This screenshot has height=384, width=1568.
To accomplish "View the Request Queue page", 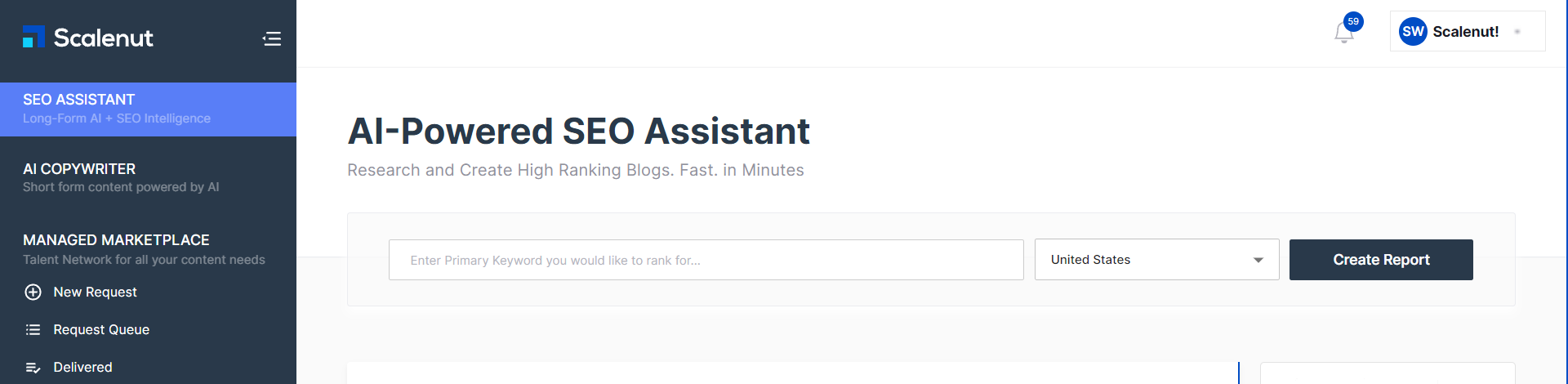I will tap(101, 329).
